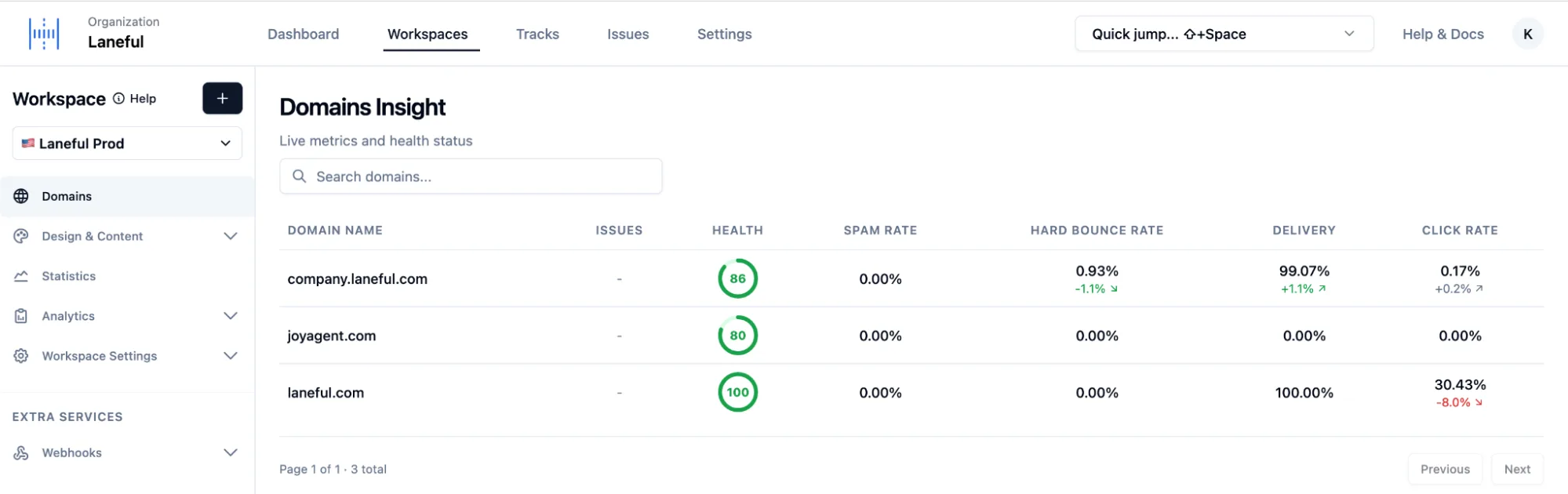Click the Previous page button
The width and height of the screenshot is (1568, 494).
click(1445, 469)
